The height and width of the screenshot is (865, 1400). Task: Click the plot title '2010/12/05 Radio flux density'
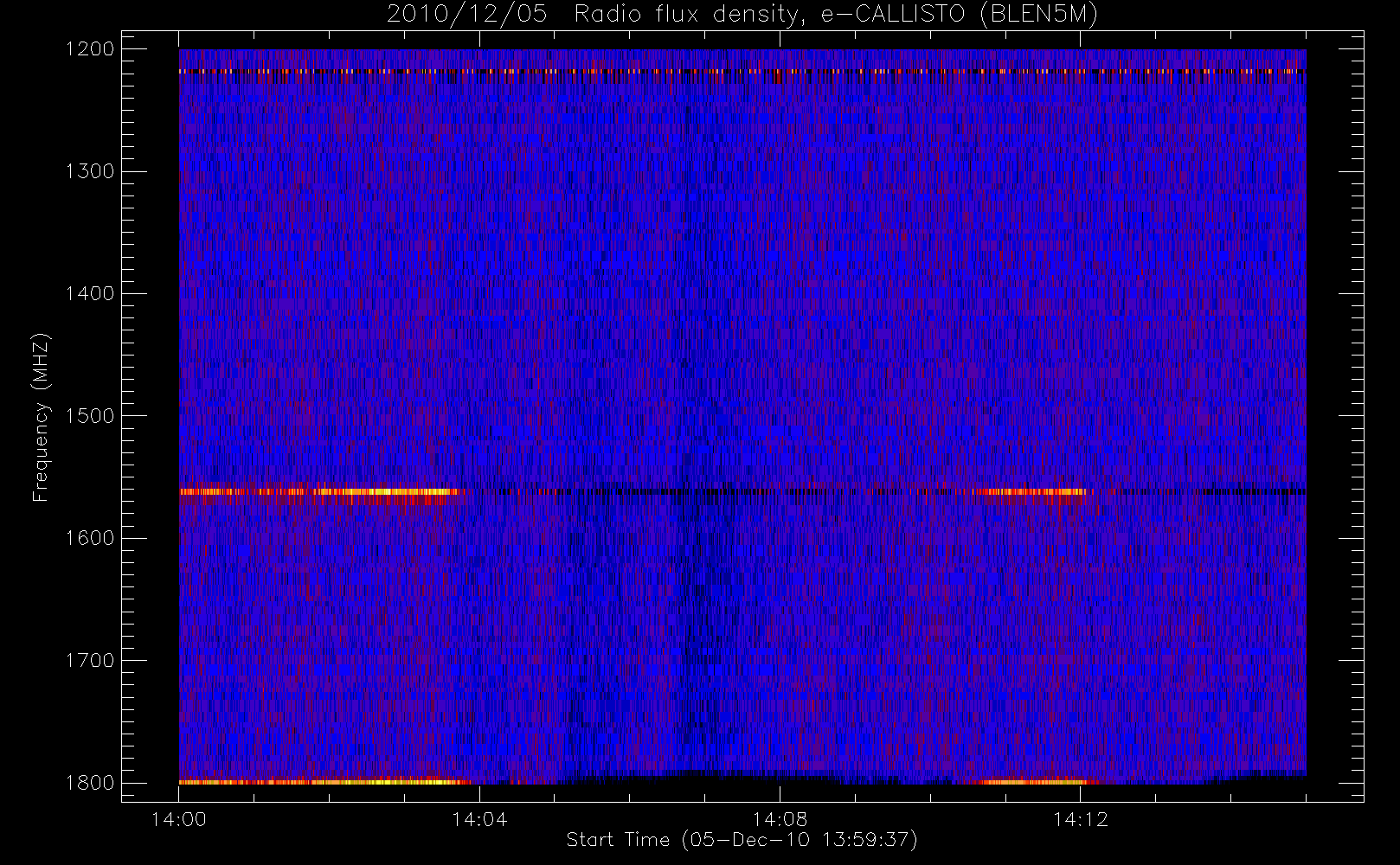(x=742, y=14)
